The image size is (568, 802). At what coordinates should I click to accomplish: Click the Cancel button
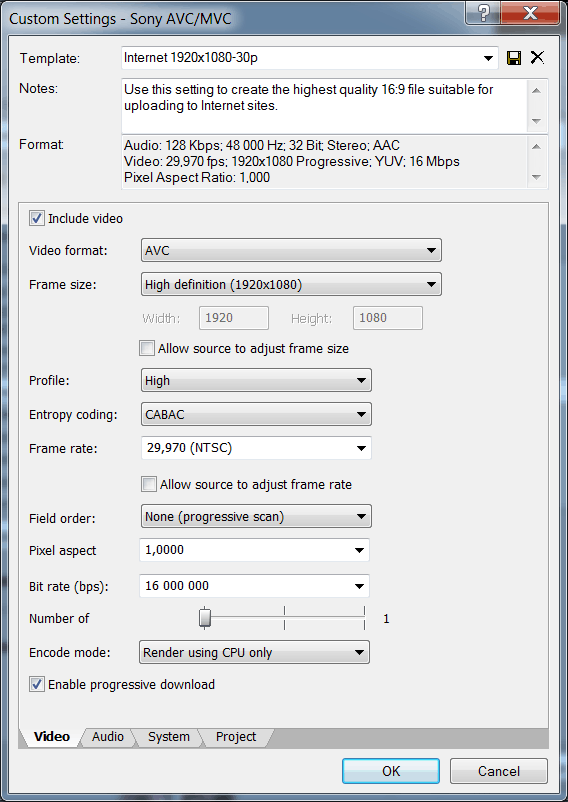(499, 771)
